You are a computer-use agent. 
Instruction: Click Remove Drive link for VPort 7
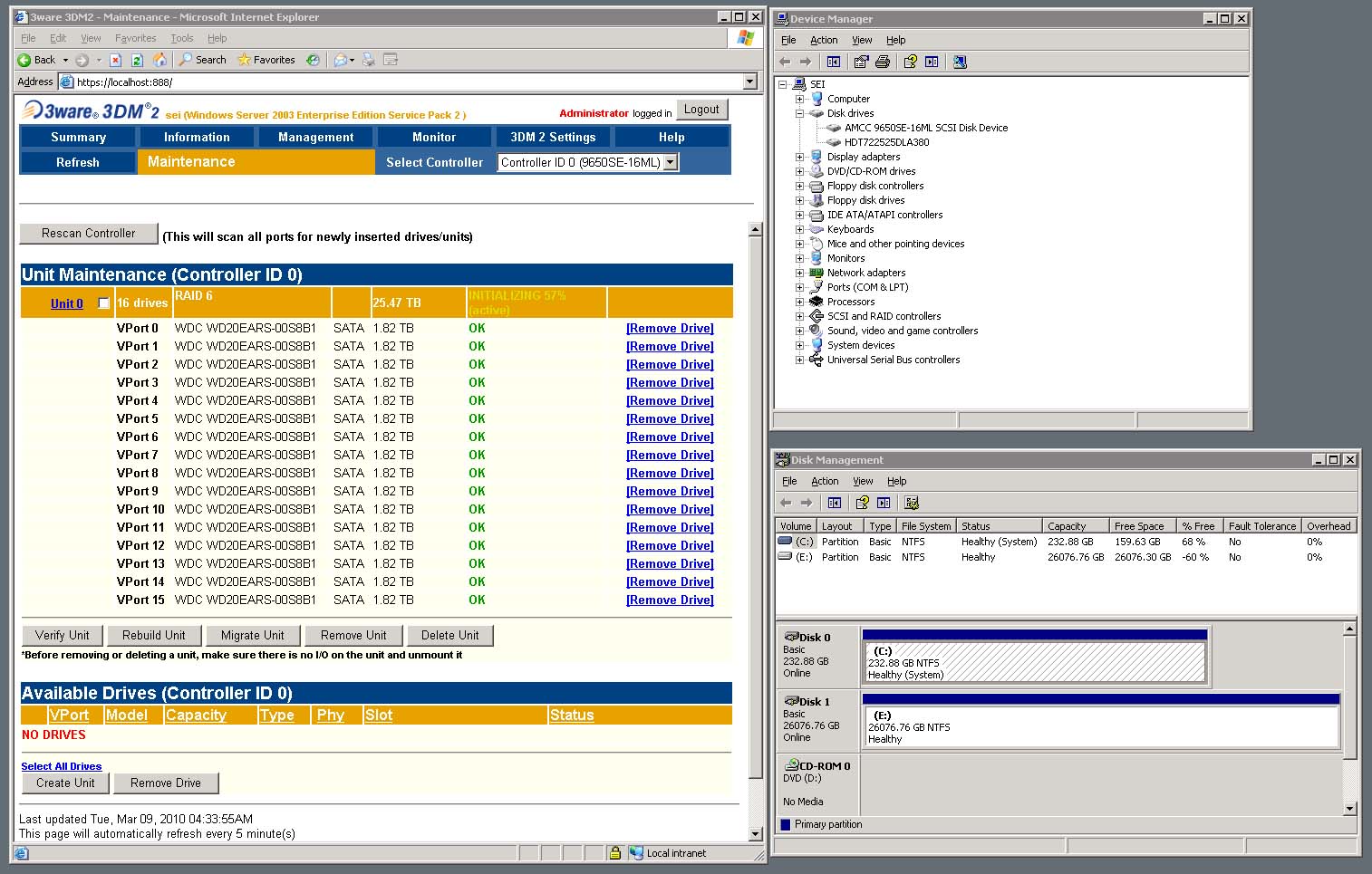(670, 455)
